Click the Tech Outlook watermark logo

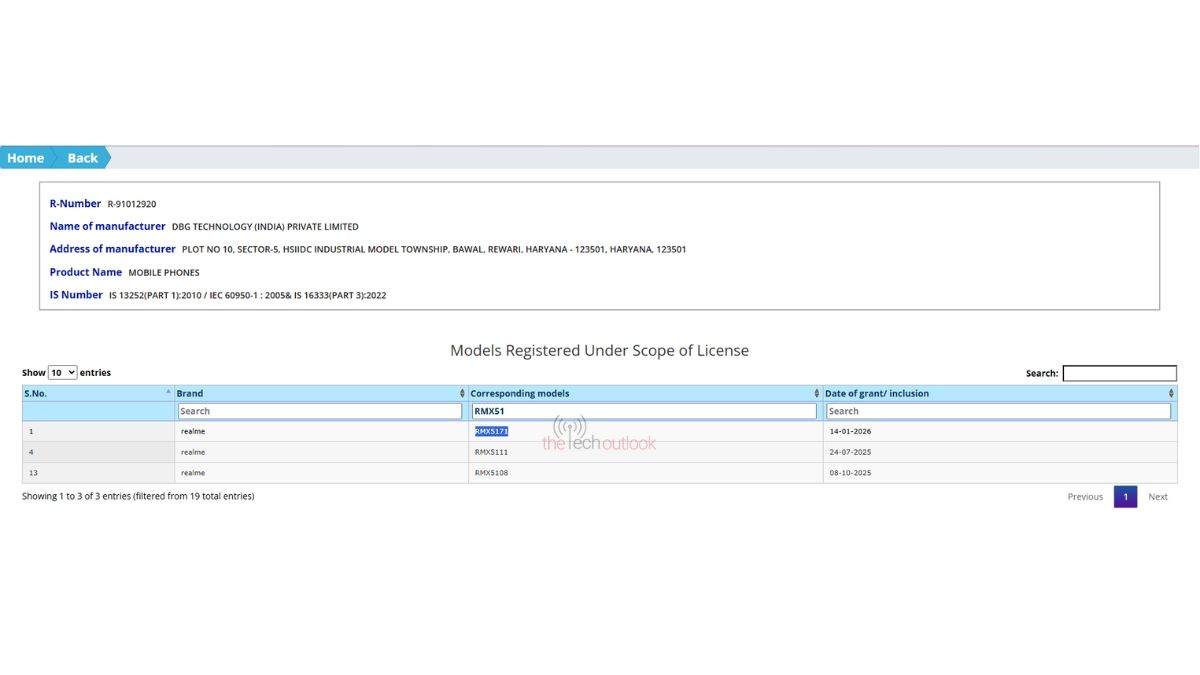[x=599, y=436]
